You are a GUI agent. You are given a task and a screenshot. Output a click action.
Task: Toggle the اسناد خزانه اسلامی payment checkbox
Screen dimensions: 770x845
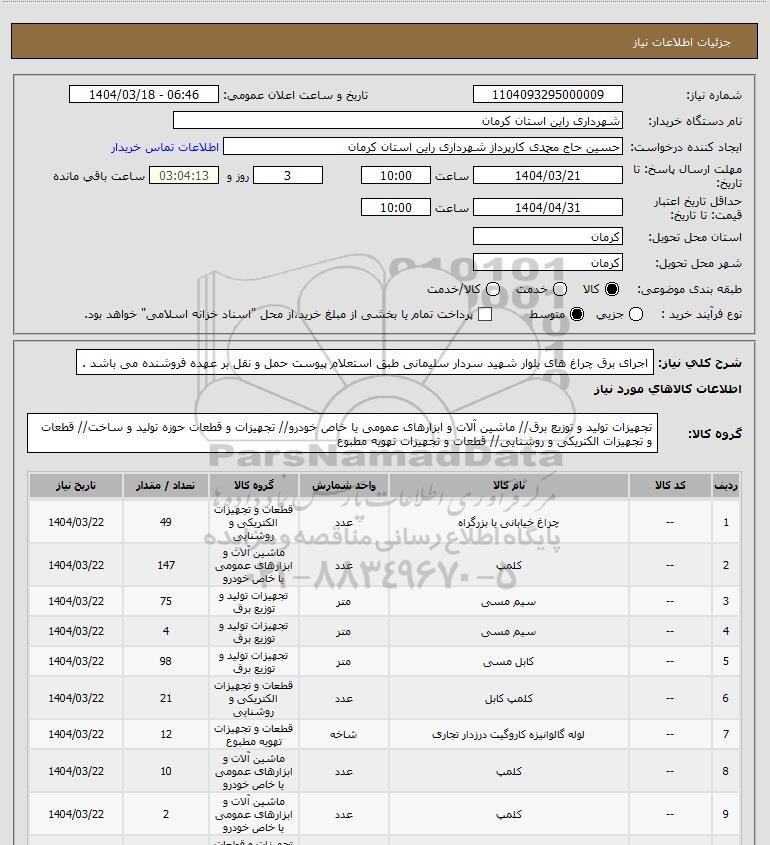pos(485,314)
